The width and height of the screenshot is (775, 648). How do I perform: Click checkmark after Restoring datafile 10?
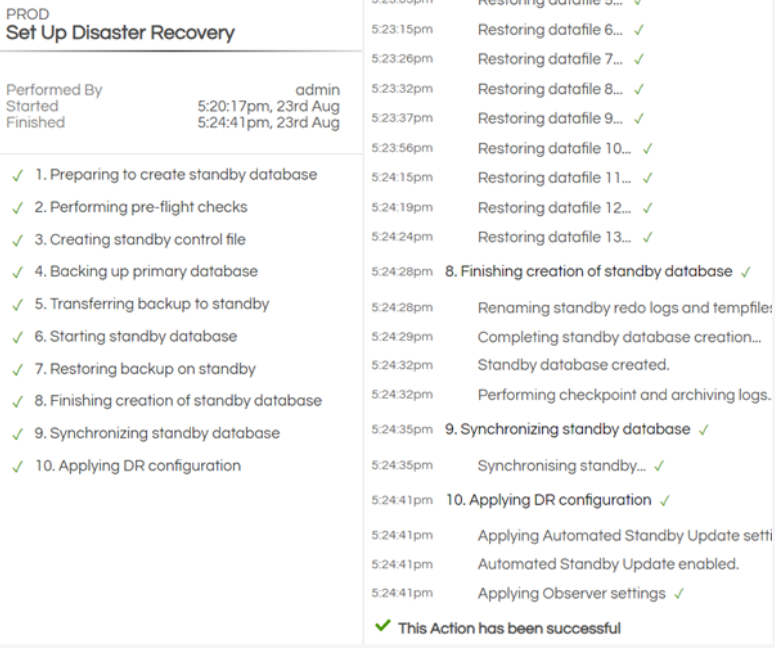(647, 149)
